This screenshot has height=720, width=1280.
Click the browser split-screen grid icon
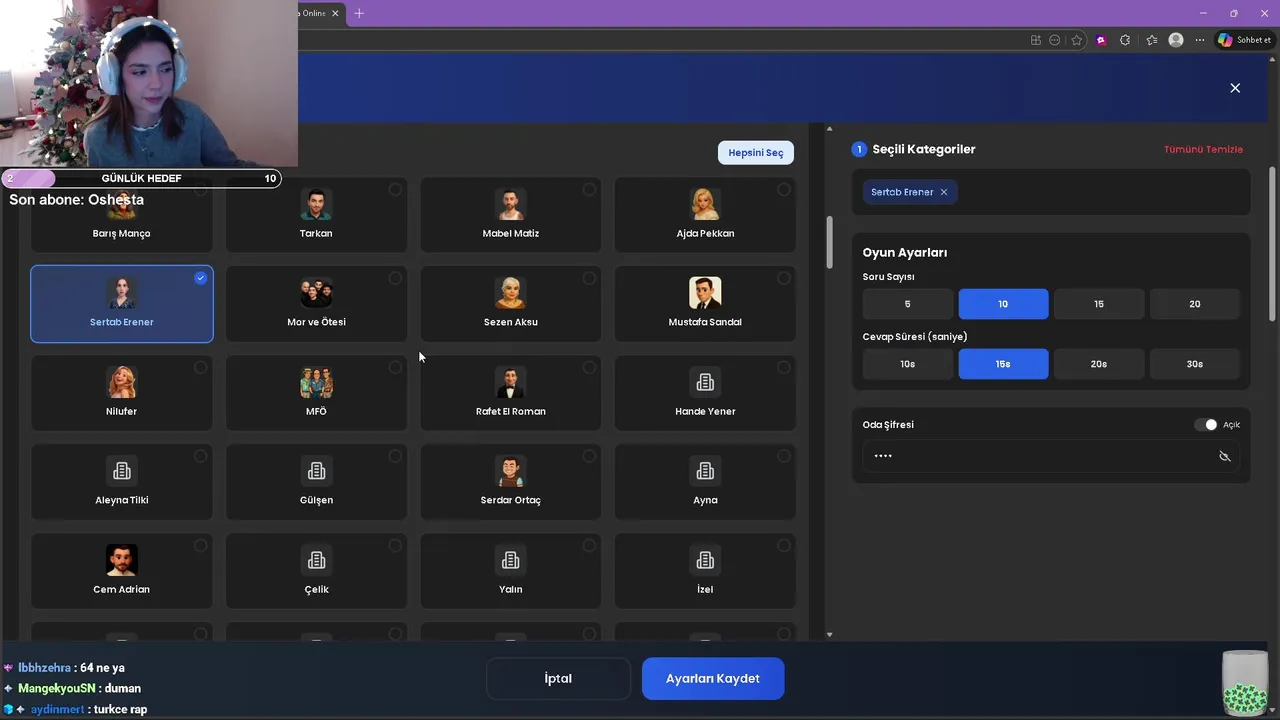coord(1036,40)
